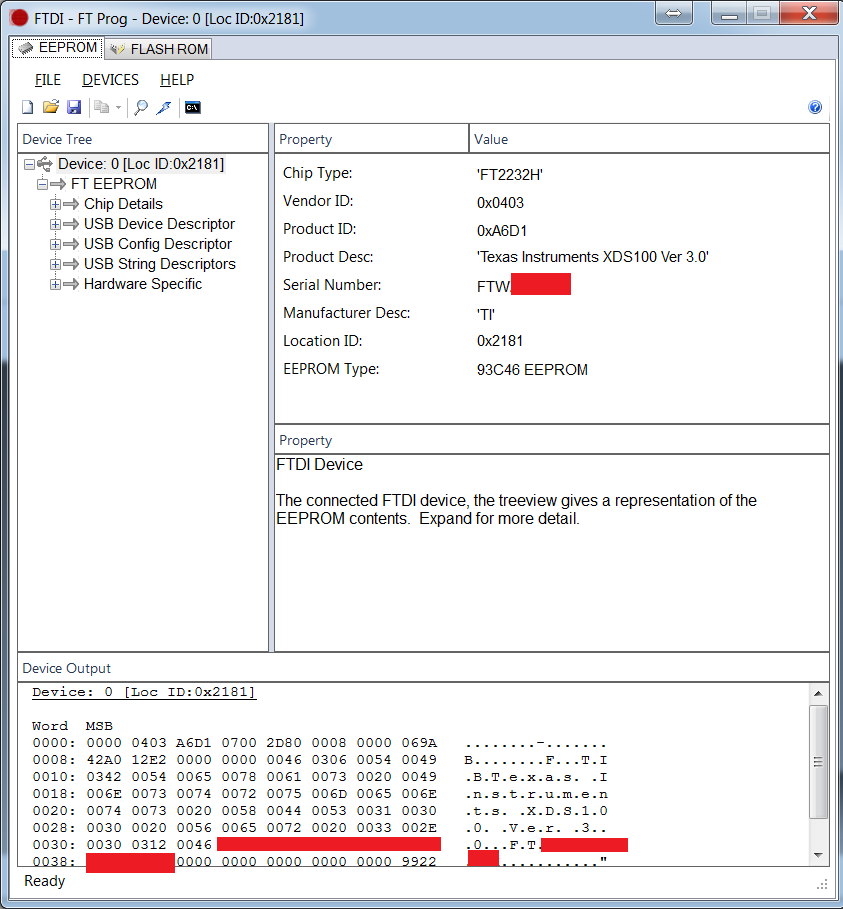Screen dimensions: 843x909
Task: Select the USB Device Descriptor item
Action: (x=159, y=224)
